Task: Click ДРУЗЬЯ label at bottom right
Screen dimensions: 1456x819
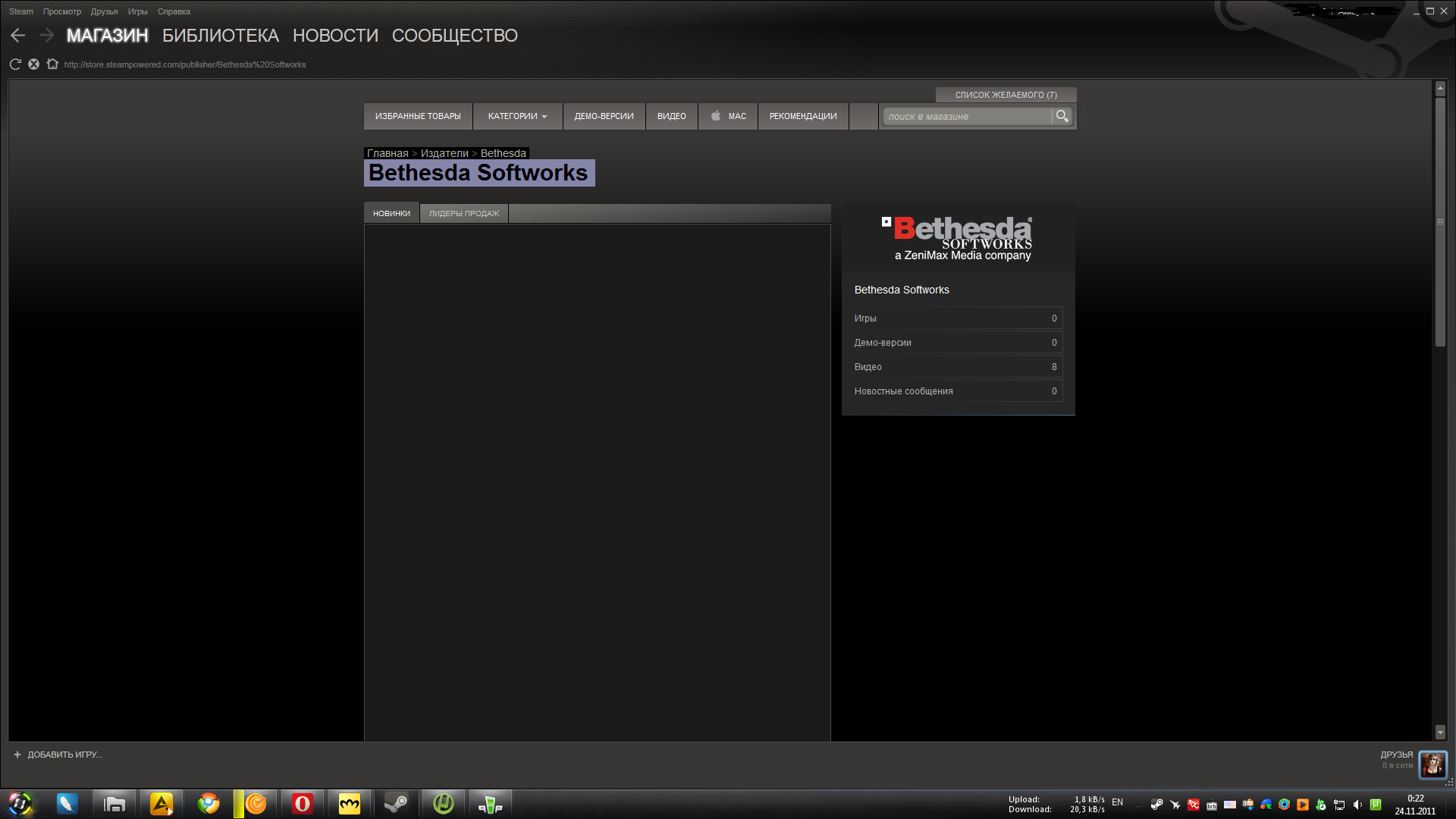Action: [1397, 755]
